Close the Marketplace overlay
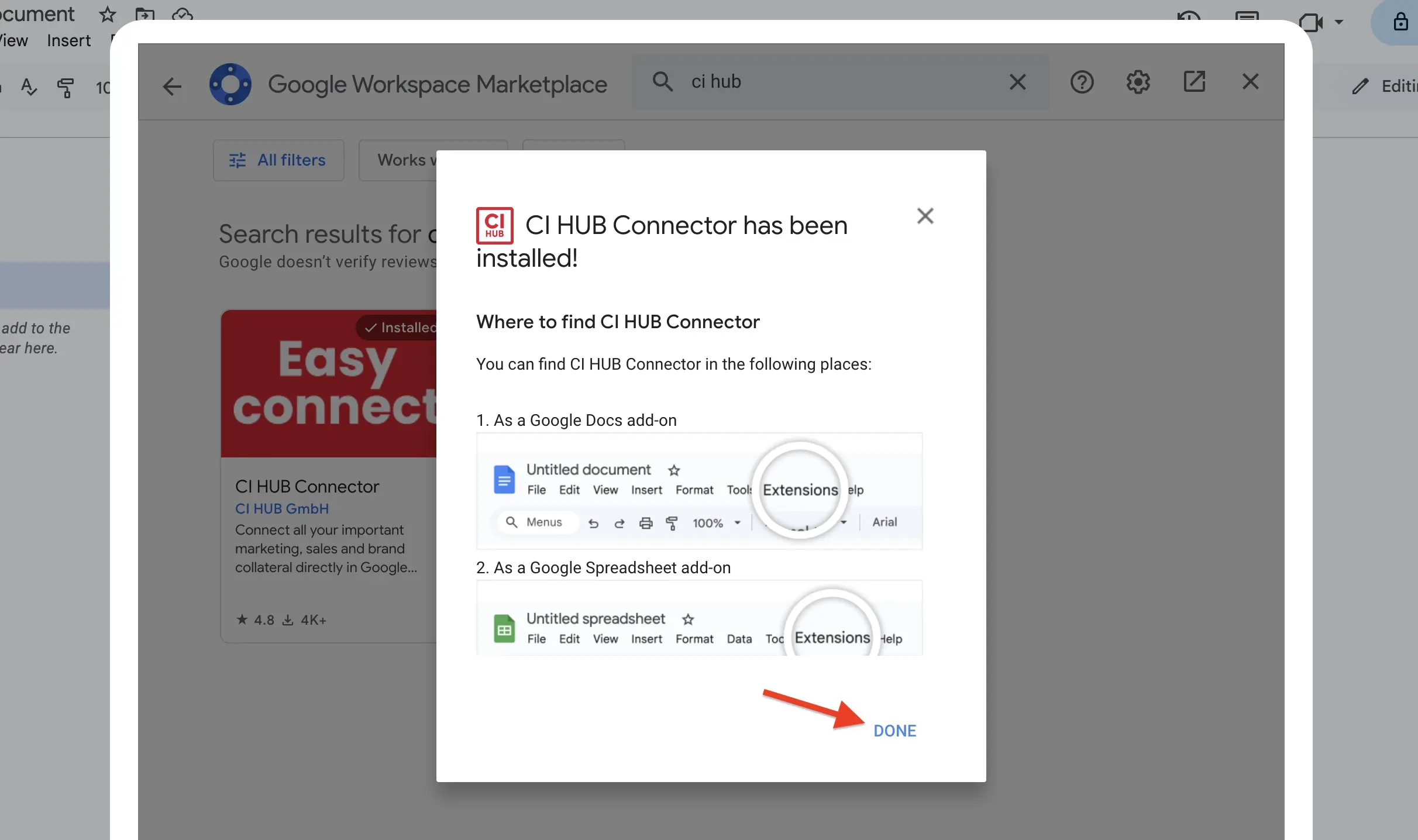 (x=1250, y=82)
